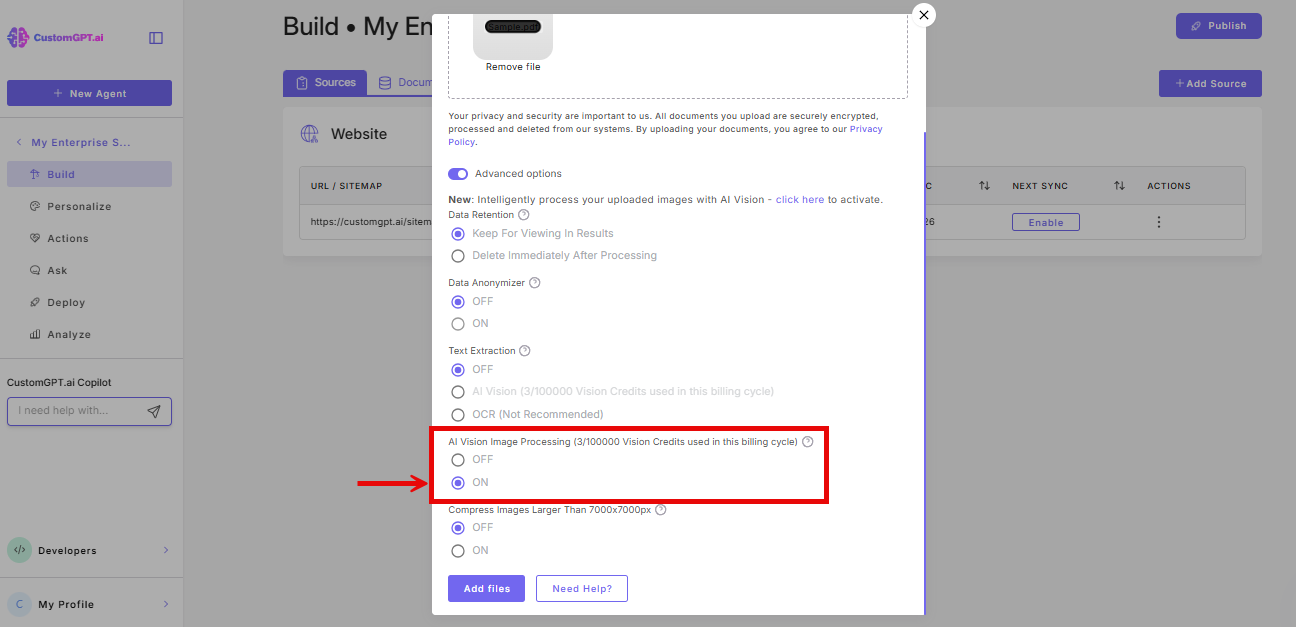Open the Analyze menu item
The width and height of the screenshot is (1296, 627).
click(x=89, y=334)
